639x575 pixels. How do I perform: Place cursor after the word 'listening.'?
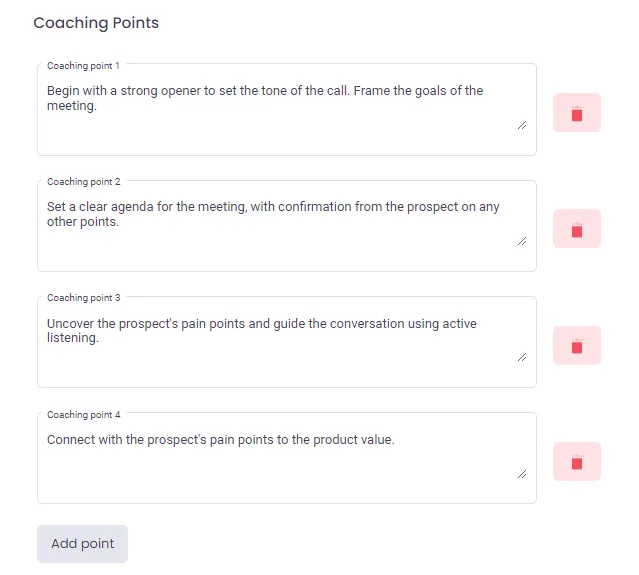point(99,338)
